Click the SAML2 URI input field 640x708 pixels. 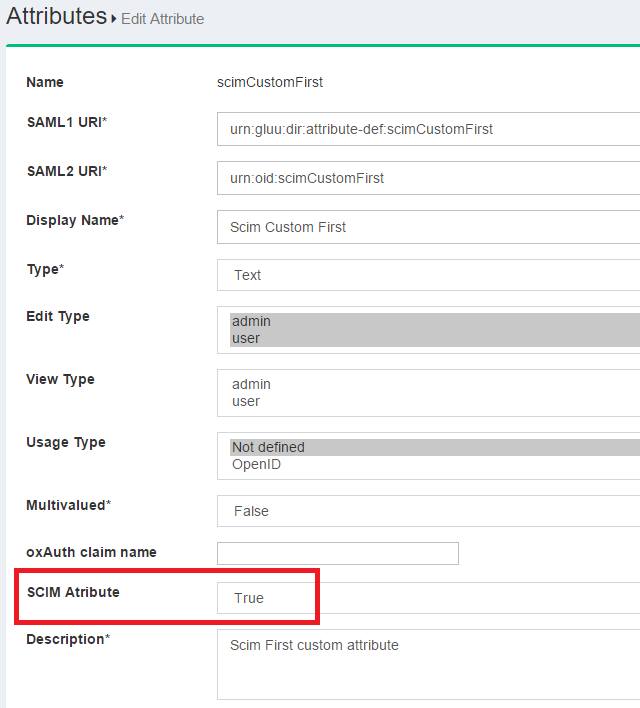tap(428, 178)
